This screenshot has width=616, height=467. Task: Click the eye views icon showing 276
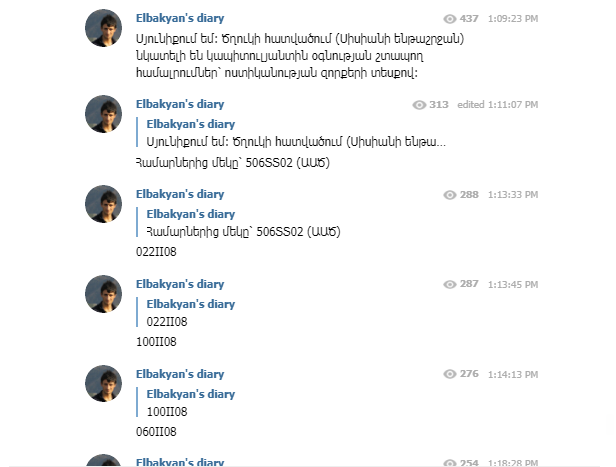tap(450, 374)
